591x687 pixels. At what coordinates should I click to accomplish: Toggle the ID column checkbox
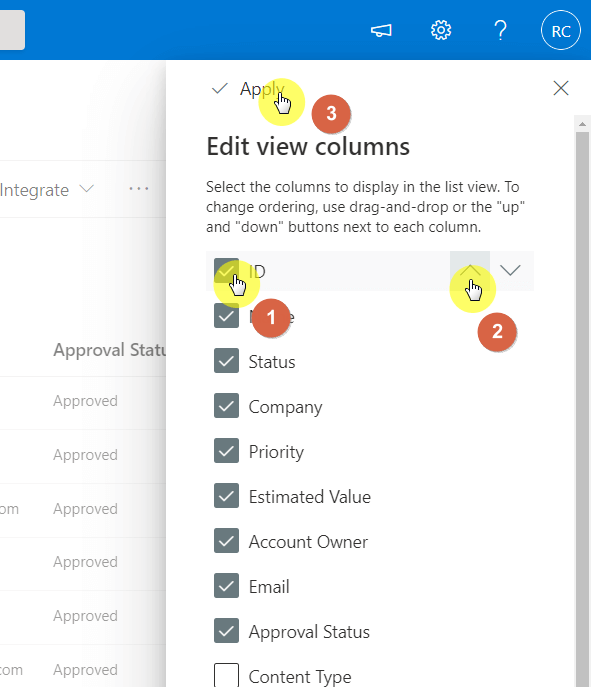226,271
